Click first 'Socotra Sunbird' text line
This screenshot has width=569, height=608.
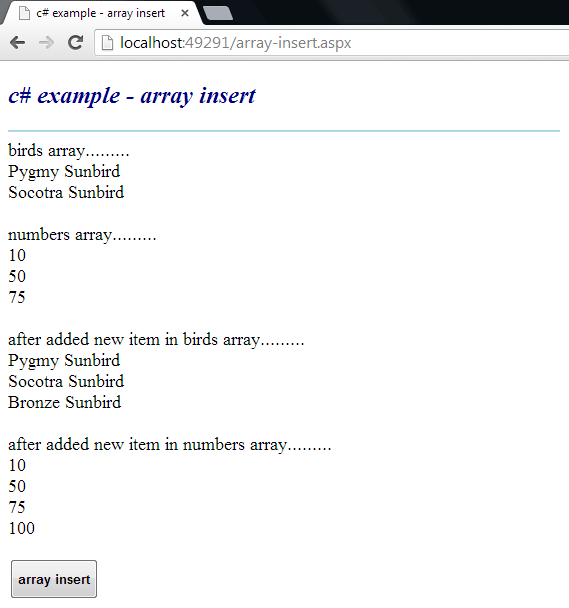coord(66,192)
